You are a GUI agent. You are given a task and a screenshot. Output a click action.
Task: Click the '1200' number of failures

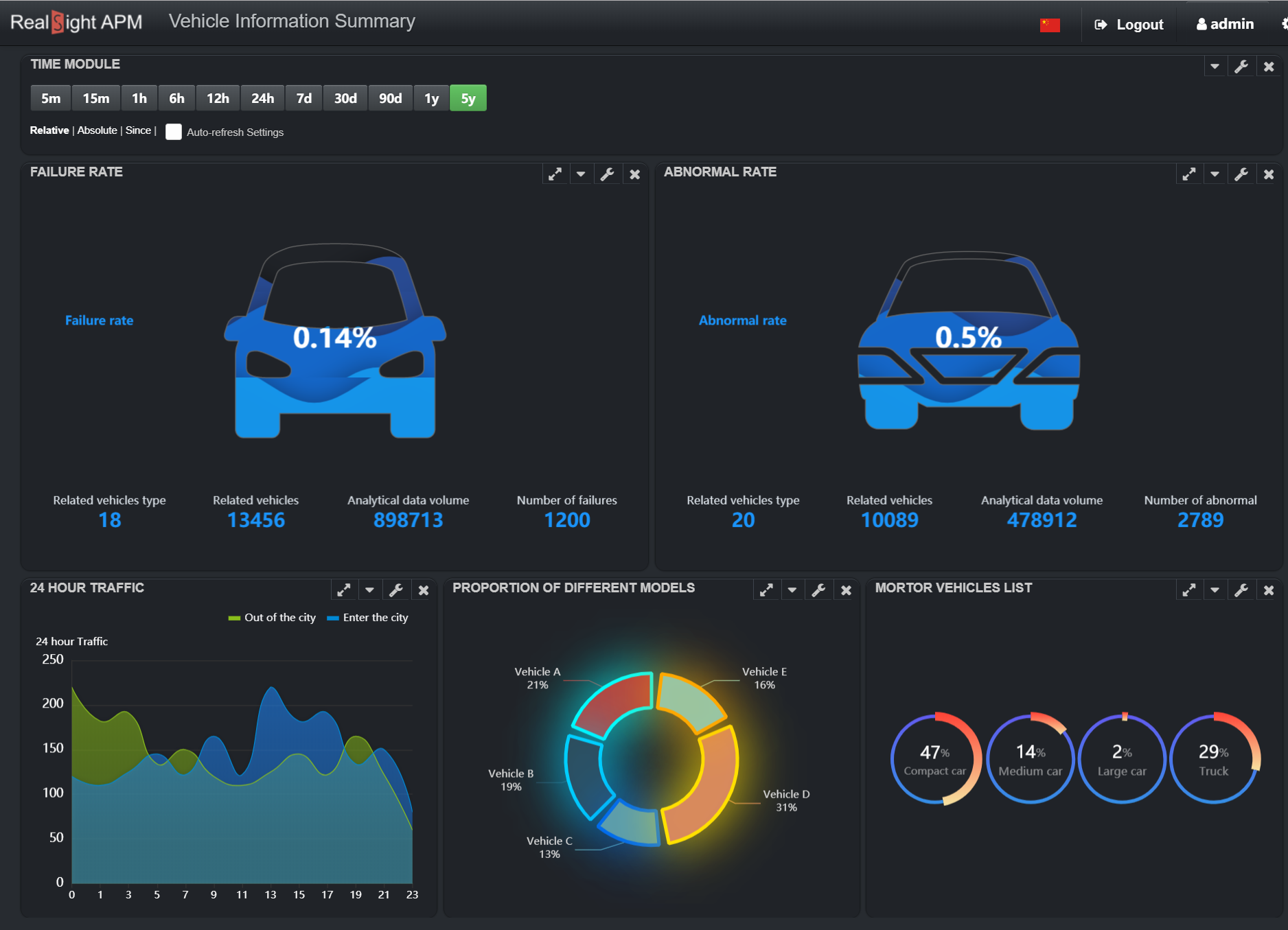click(x=567, y=520)
